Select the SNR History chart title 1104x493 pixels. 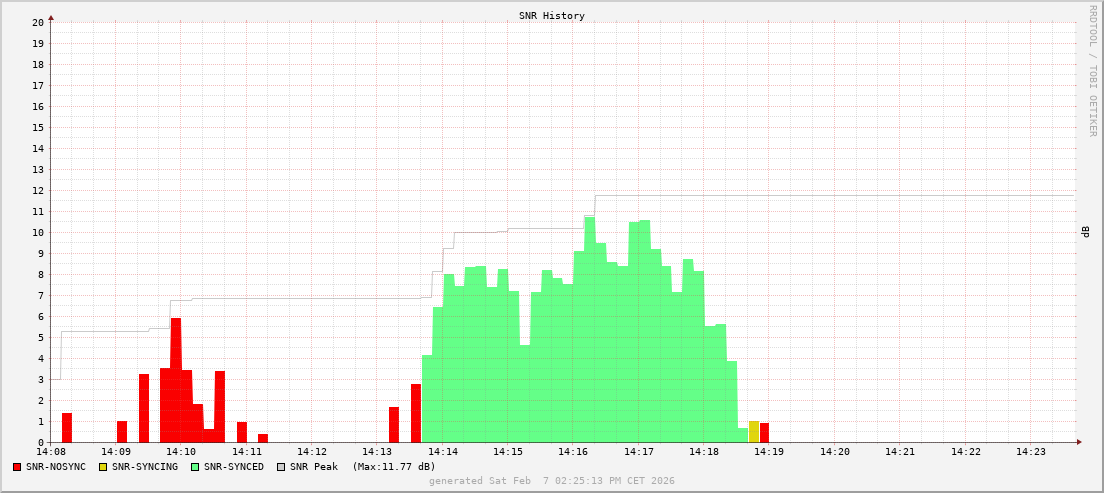click(551, 16)
